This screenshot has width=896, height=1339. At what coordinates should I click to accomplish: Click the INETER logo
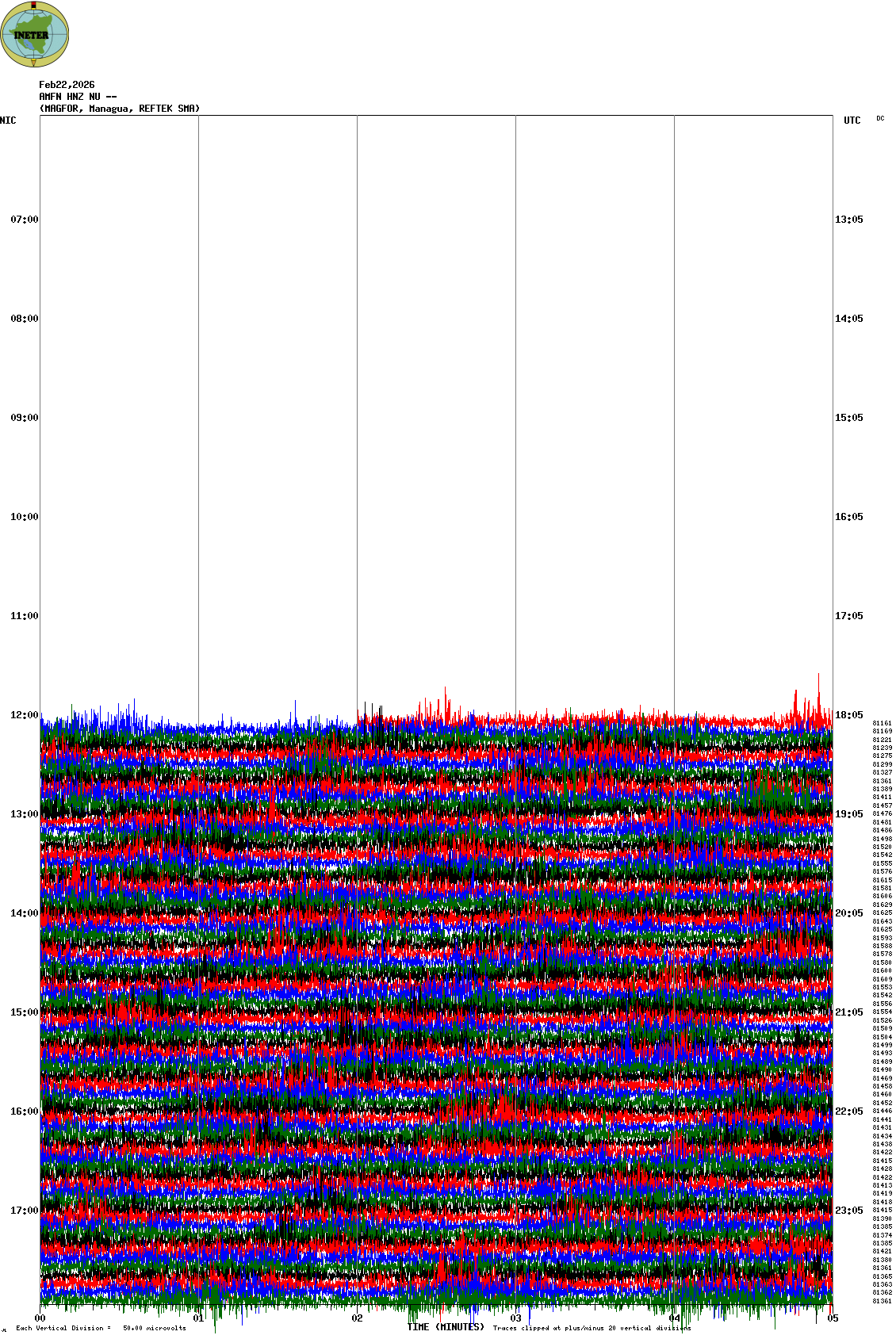click(x=35, y=35)
